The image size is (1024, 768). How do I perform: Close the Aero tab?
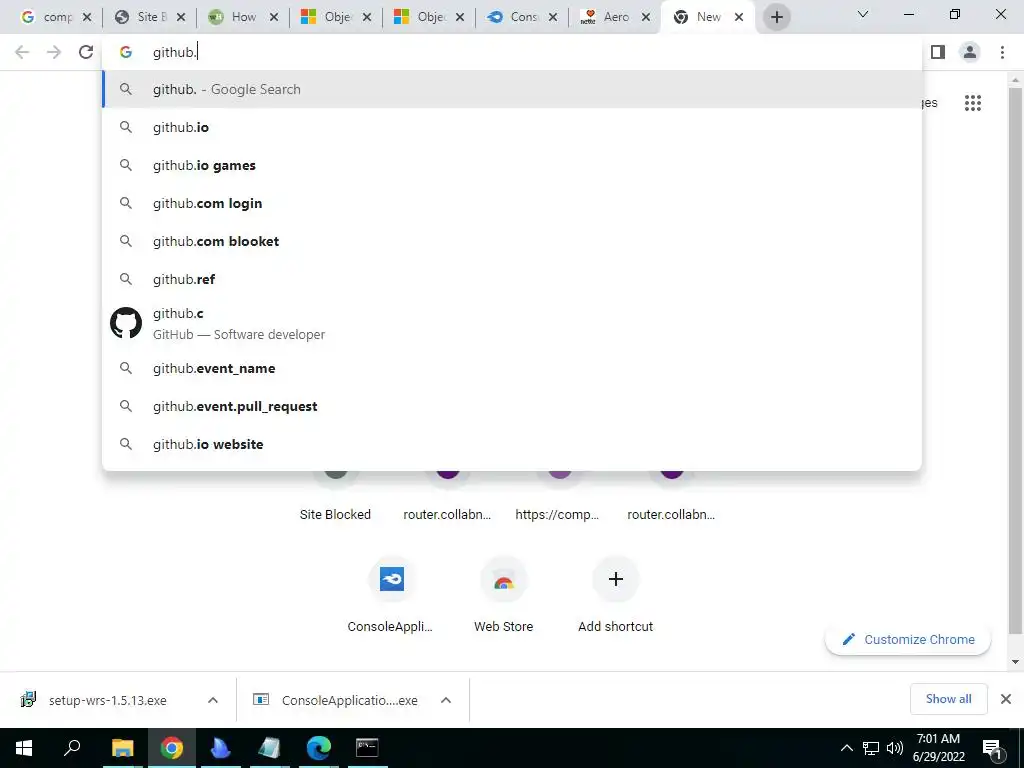tap(646, 17)
